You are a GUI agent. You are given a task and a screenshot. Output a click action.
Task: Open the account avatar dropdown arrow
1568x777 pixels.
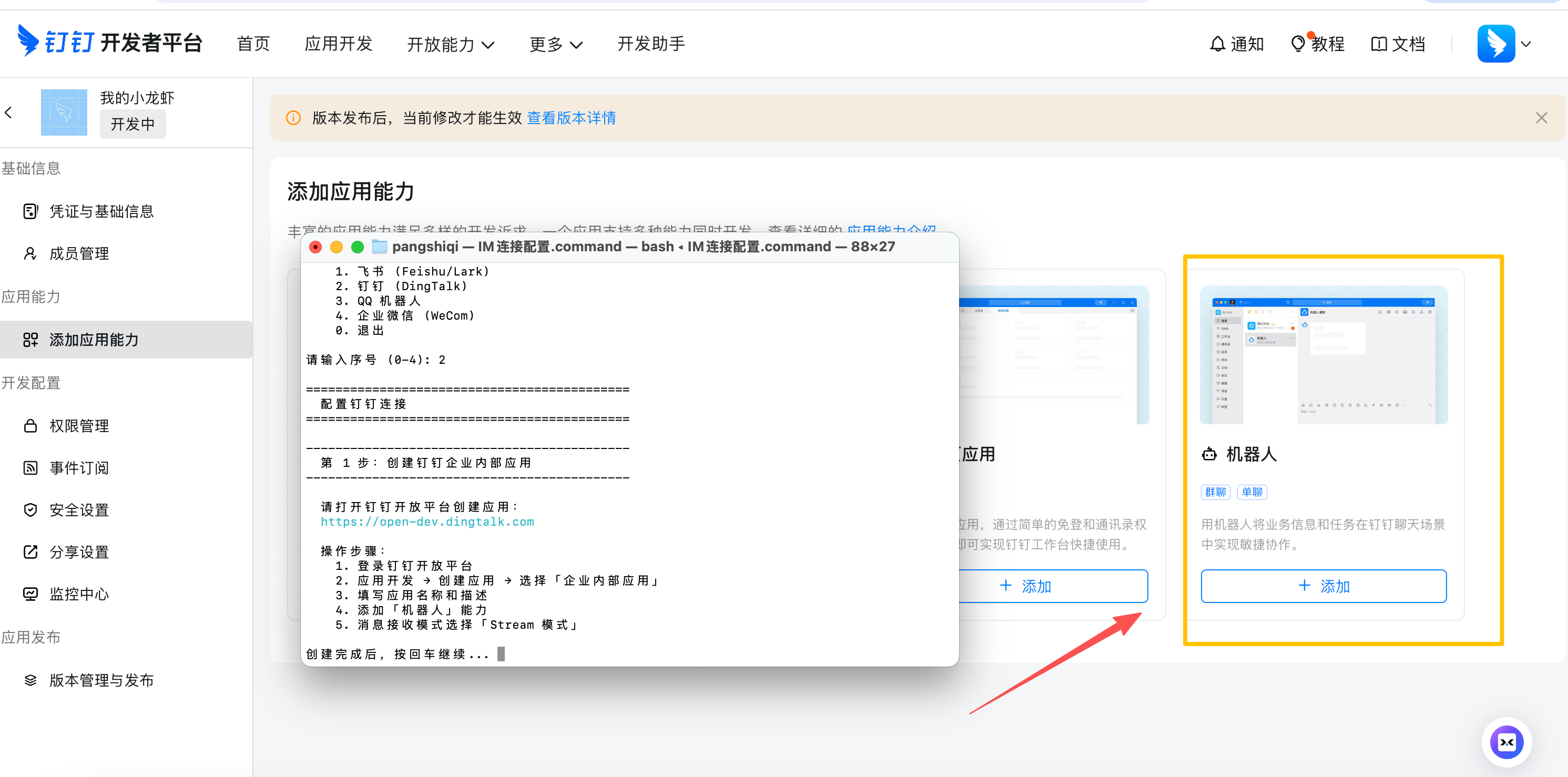[x=1525, y=44]
